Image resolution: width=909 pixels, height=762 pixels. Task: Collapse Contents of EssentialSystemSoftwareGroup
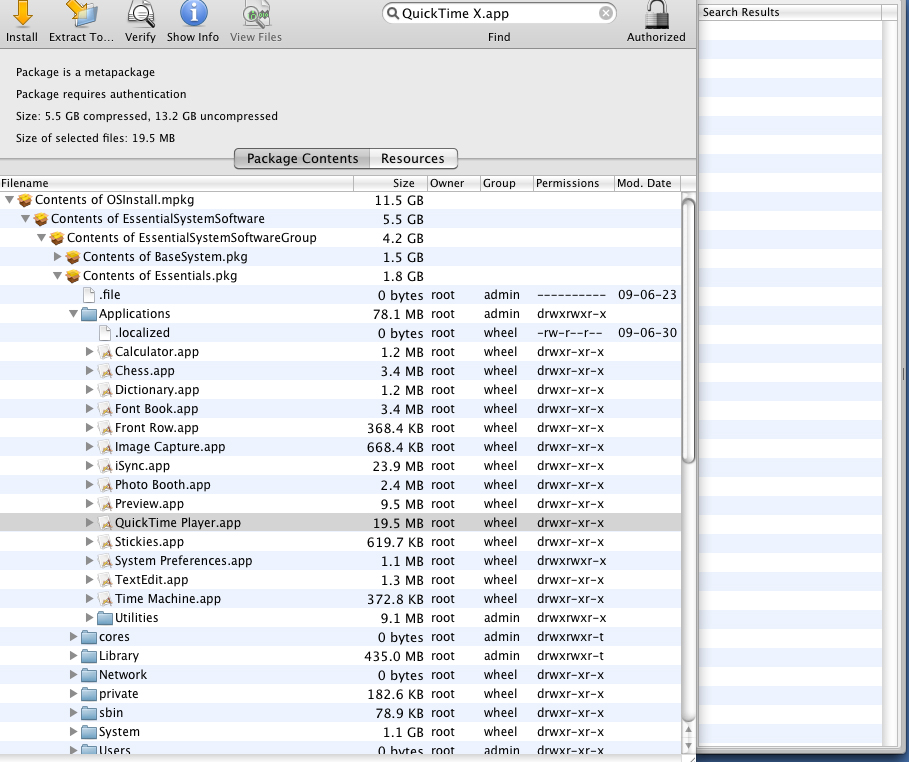(x=41, y=238)
